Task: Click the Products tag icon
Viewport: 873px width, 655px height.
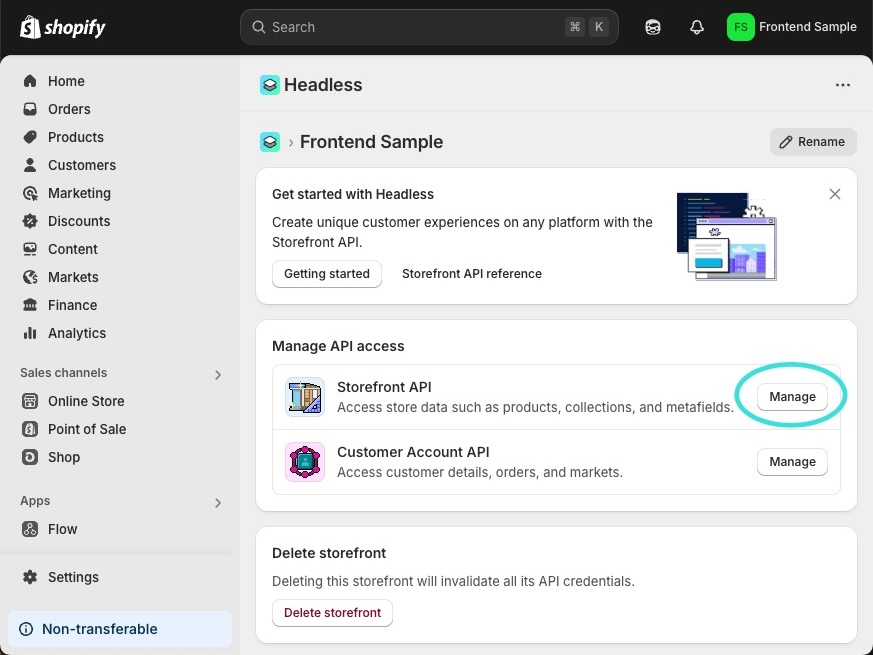Action: coord(30,136)
